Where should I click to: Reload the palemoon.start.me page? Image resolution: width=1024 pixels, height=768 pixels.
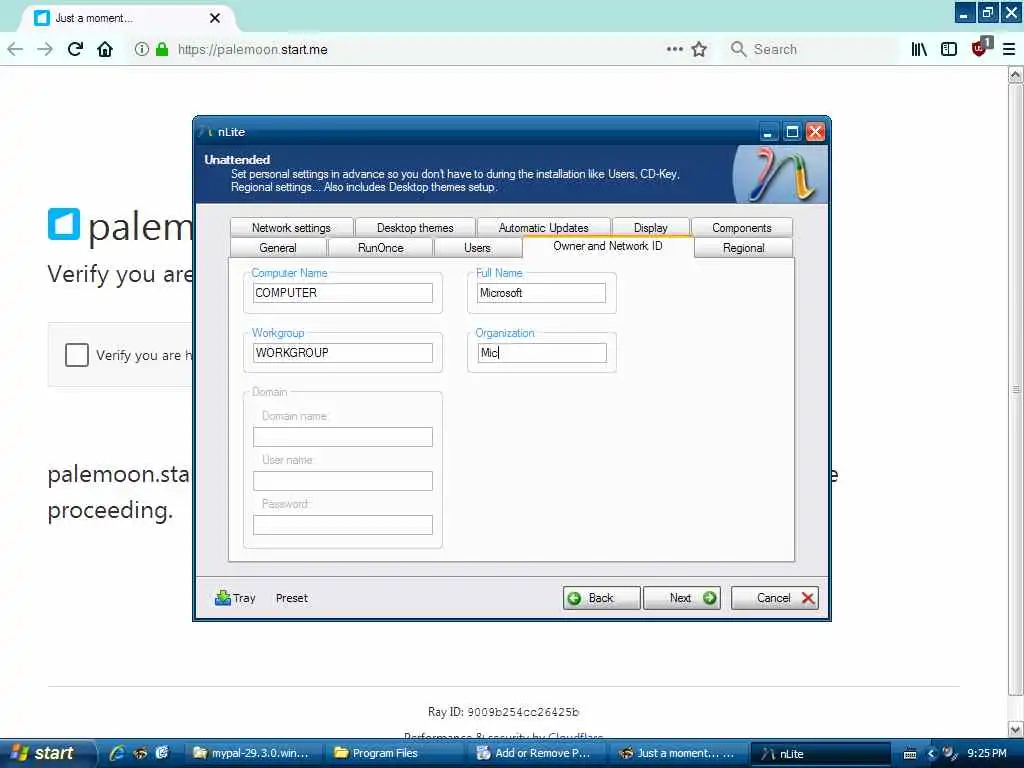tap(75, 49)
